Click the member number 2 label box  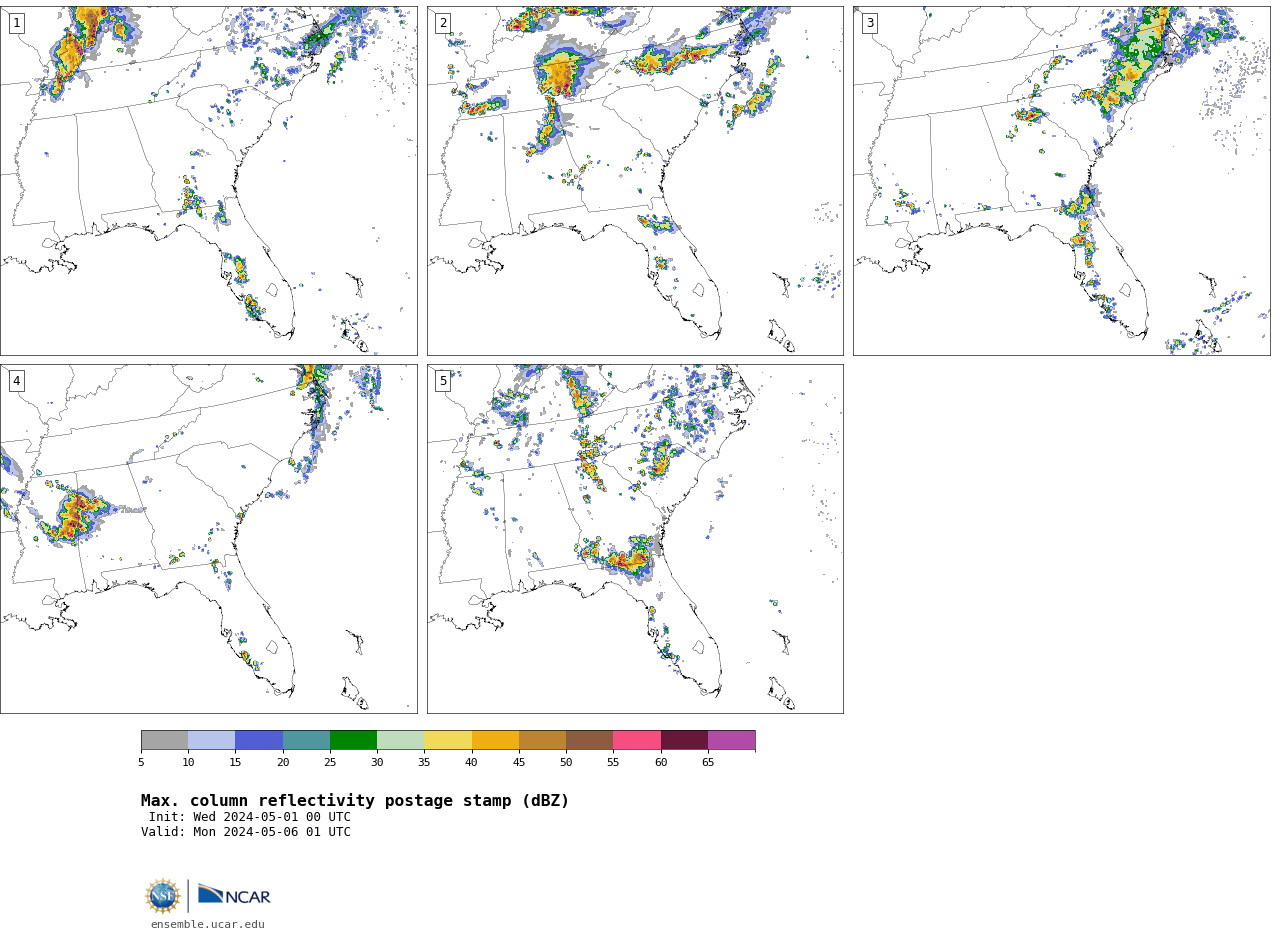click(x=443, y=23)
